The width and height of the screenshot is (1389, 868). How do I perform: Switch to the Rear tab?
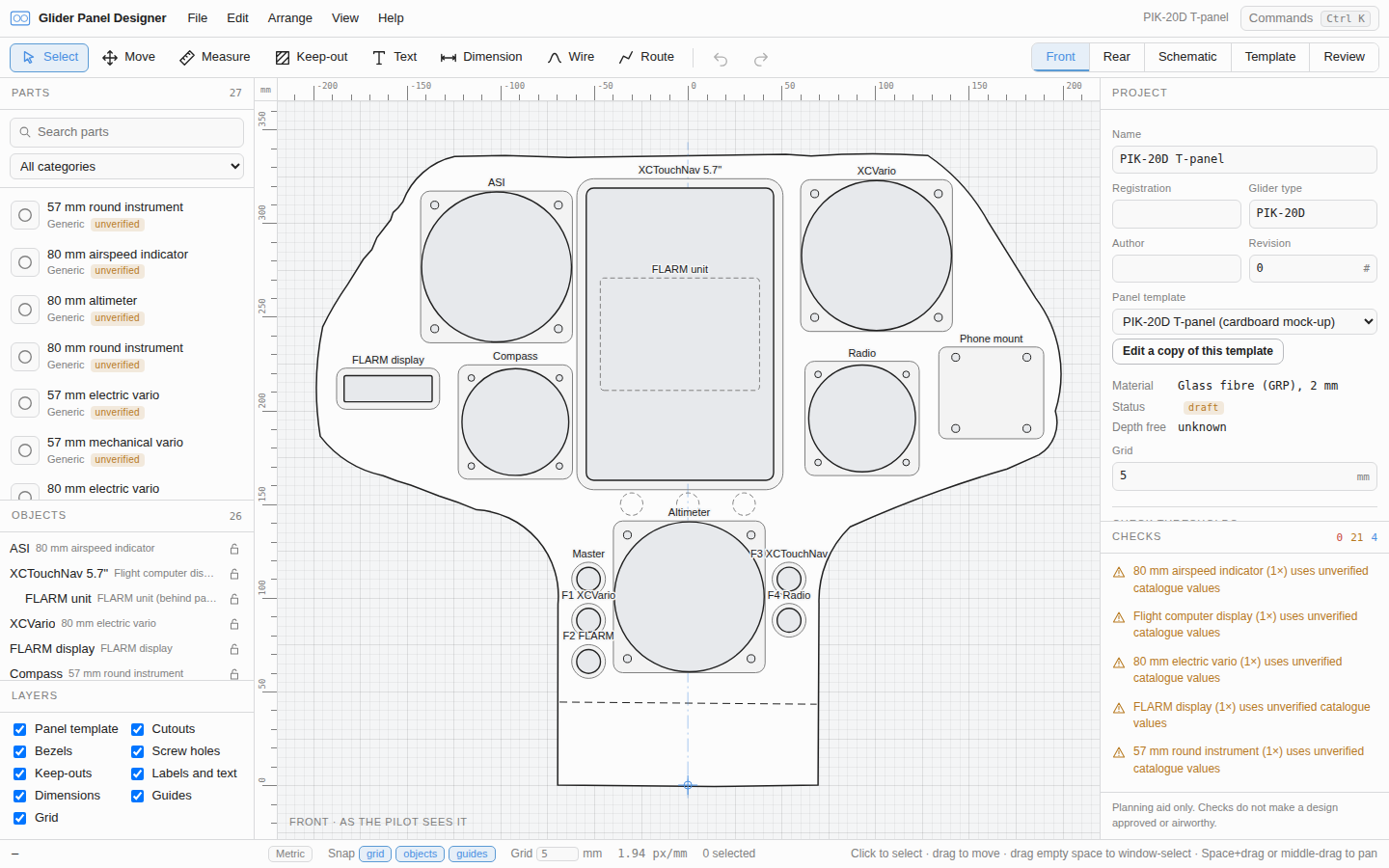(1117, 57)
